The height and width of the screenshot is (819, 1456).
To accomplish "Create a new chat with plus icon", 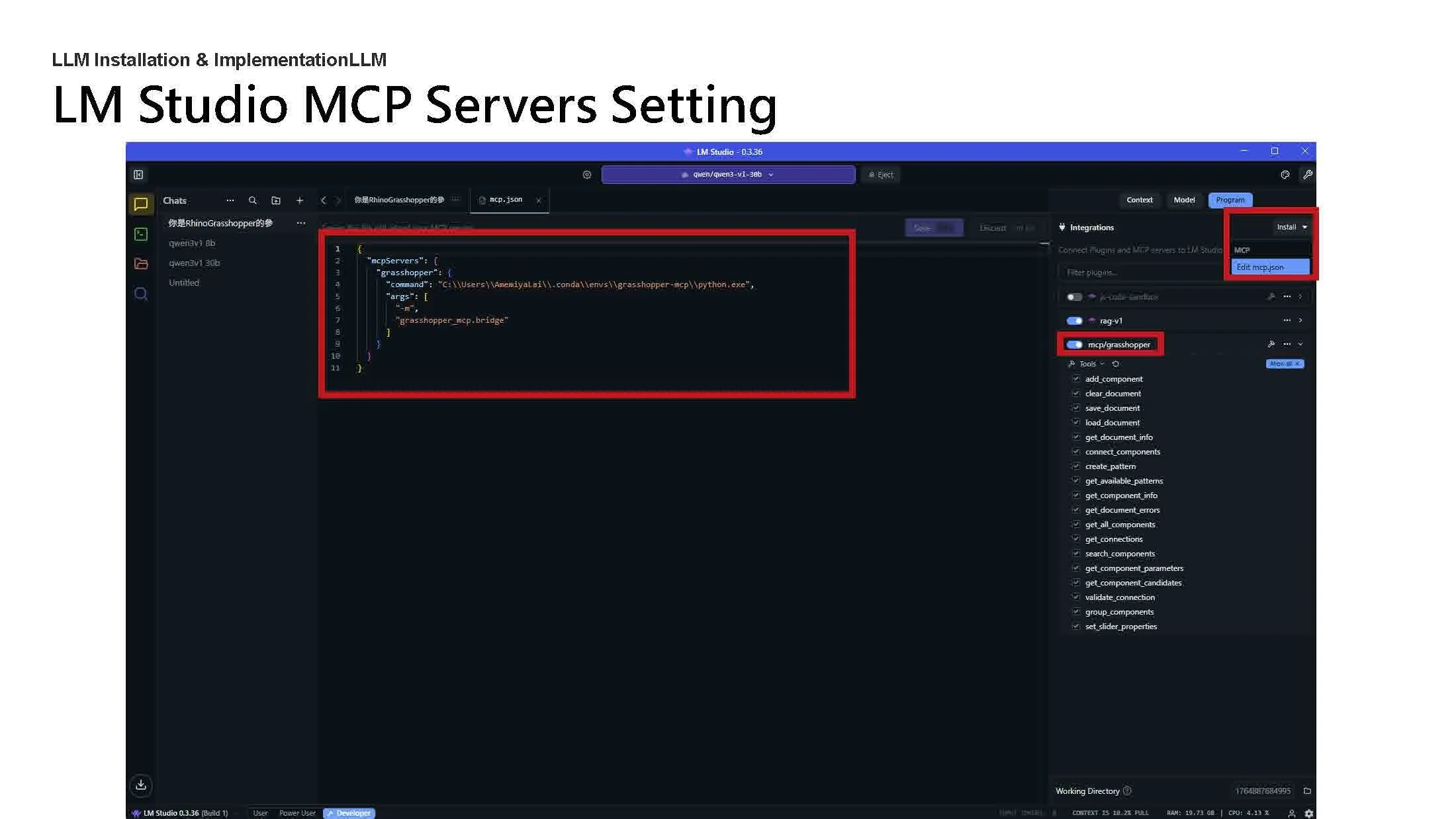I will [x=300, y=200].
